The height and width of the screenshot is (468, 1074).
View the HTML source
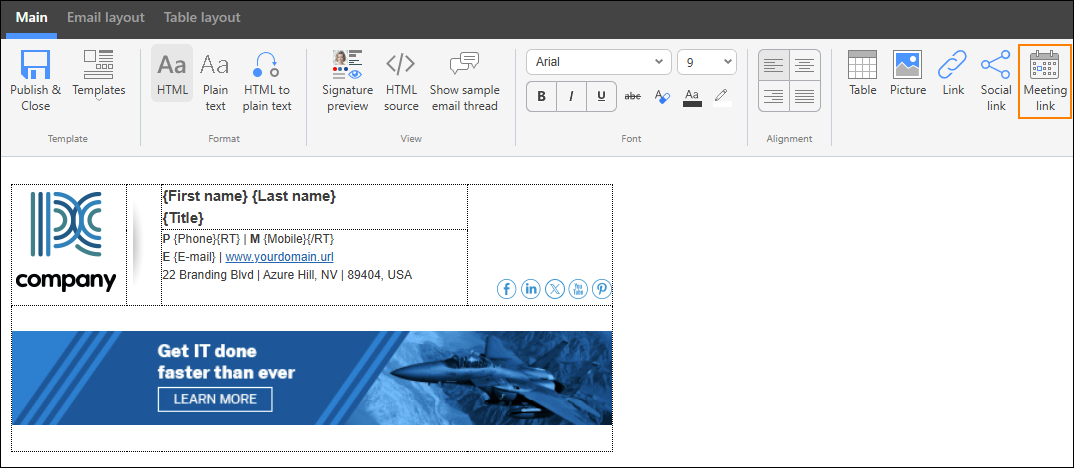[x=401, y=80]
